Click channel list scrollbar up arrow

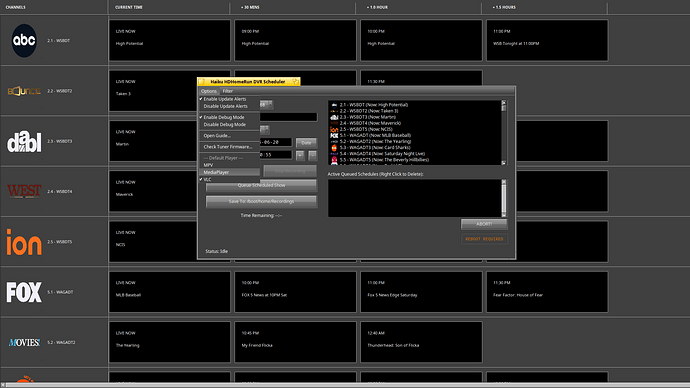click(x=504, y=103)
